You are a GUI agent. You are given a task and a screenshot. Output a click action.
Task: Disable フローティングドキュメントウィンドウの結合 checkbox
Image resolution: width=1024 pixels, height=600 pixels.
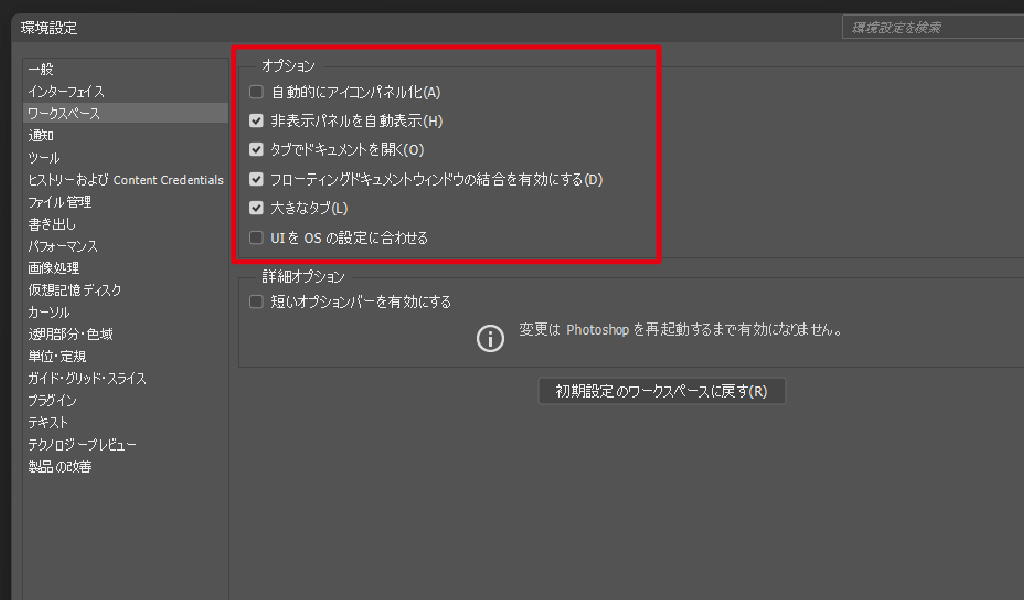click(x=257, y=180)
